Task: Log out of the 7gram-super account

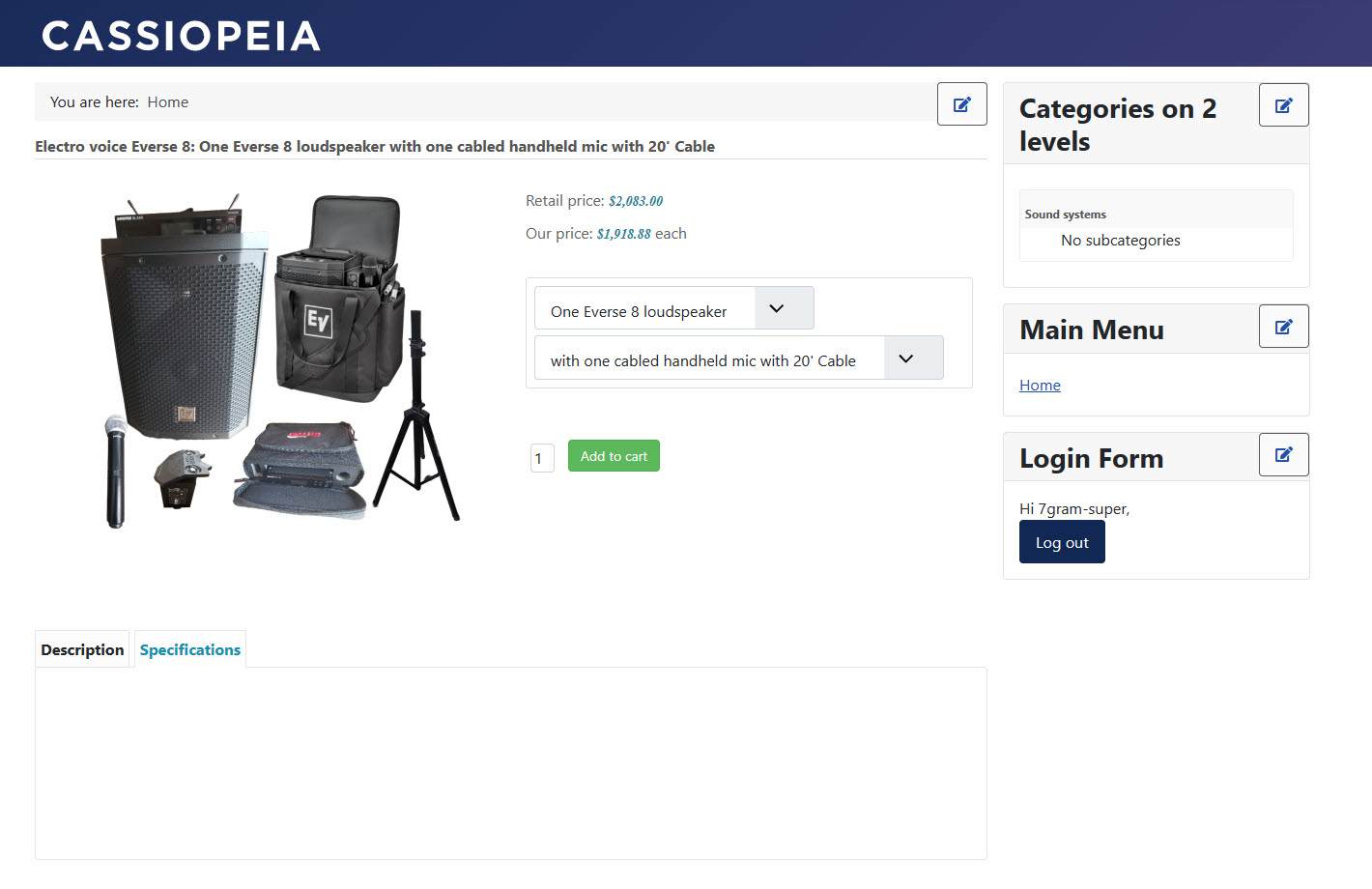Action: point(1062,542)
